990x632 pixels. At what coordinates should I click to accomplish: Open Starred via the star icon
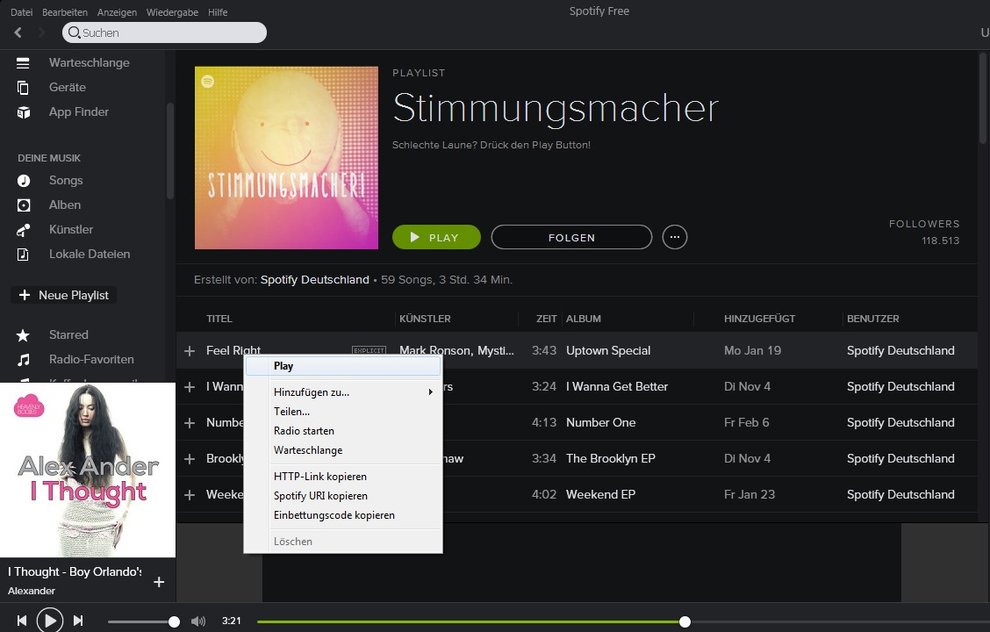coord(23,335)
